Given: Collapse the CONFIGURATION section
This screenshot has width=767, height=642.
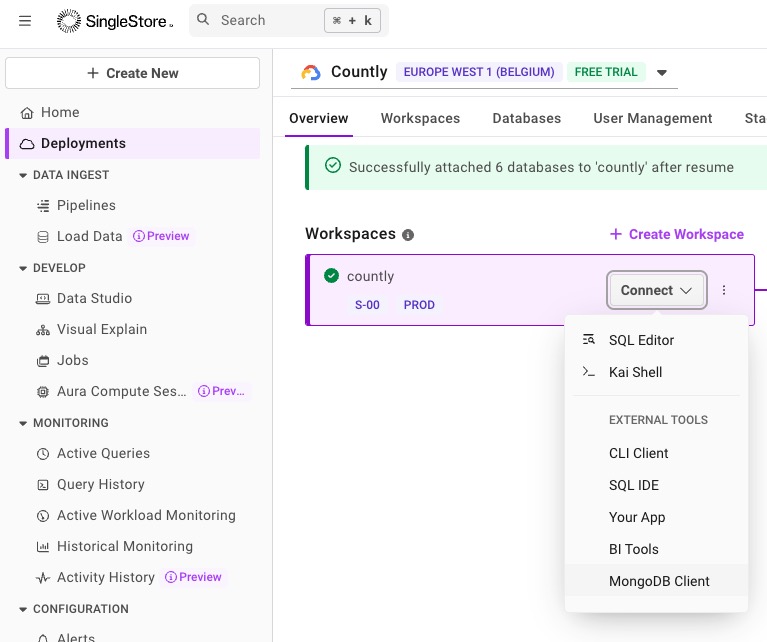Looking at the screenshot, I should click(x=23, y=609).
